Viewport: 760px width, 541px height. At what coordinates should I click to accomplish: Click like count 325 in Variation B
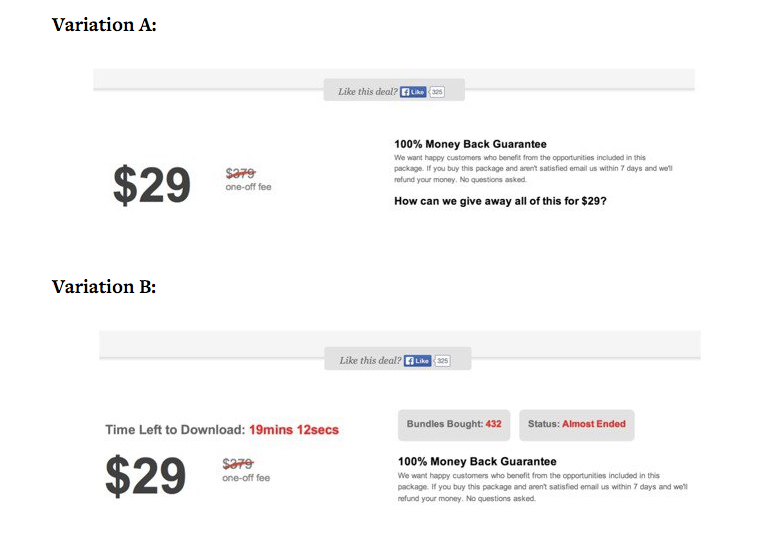pos(442,361)
